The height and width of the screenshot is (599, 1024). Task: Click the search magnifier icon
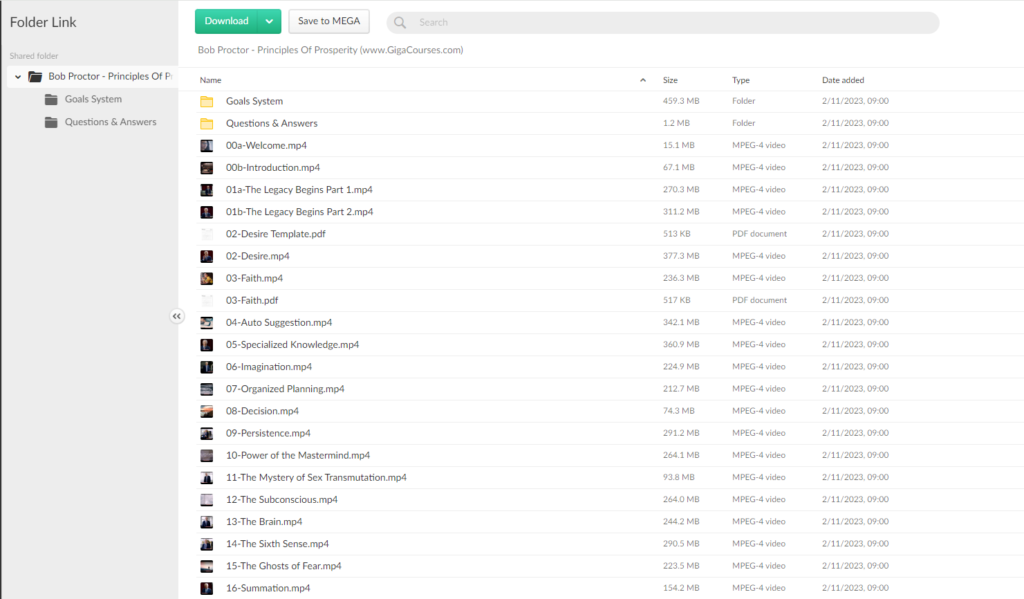400,22
